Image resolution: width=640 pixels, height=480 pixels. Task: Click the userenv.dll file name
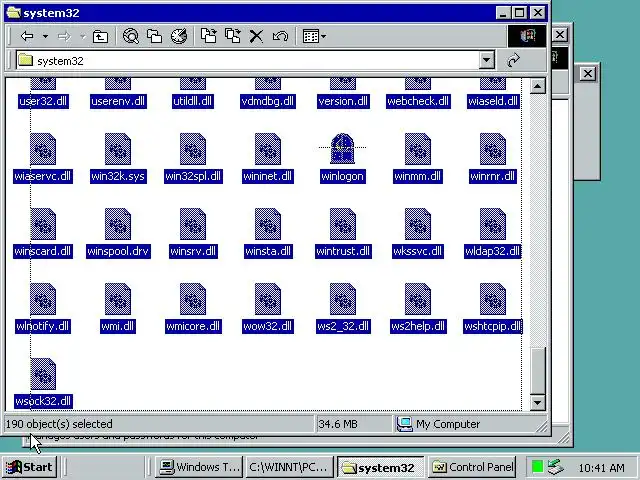pos(118,101)
